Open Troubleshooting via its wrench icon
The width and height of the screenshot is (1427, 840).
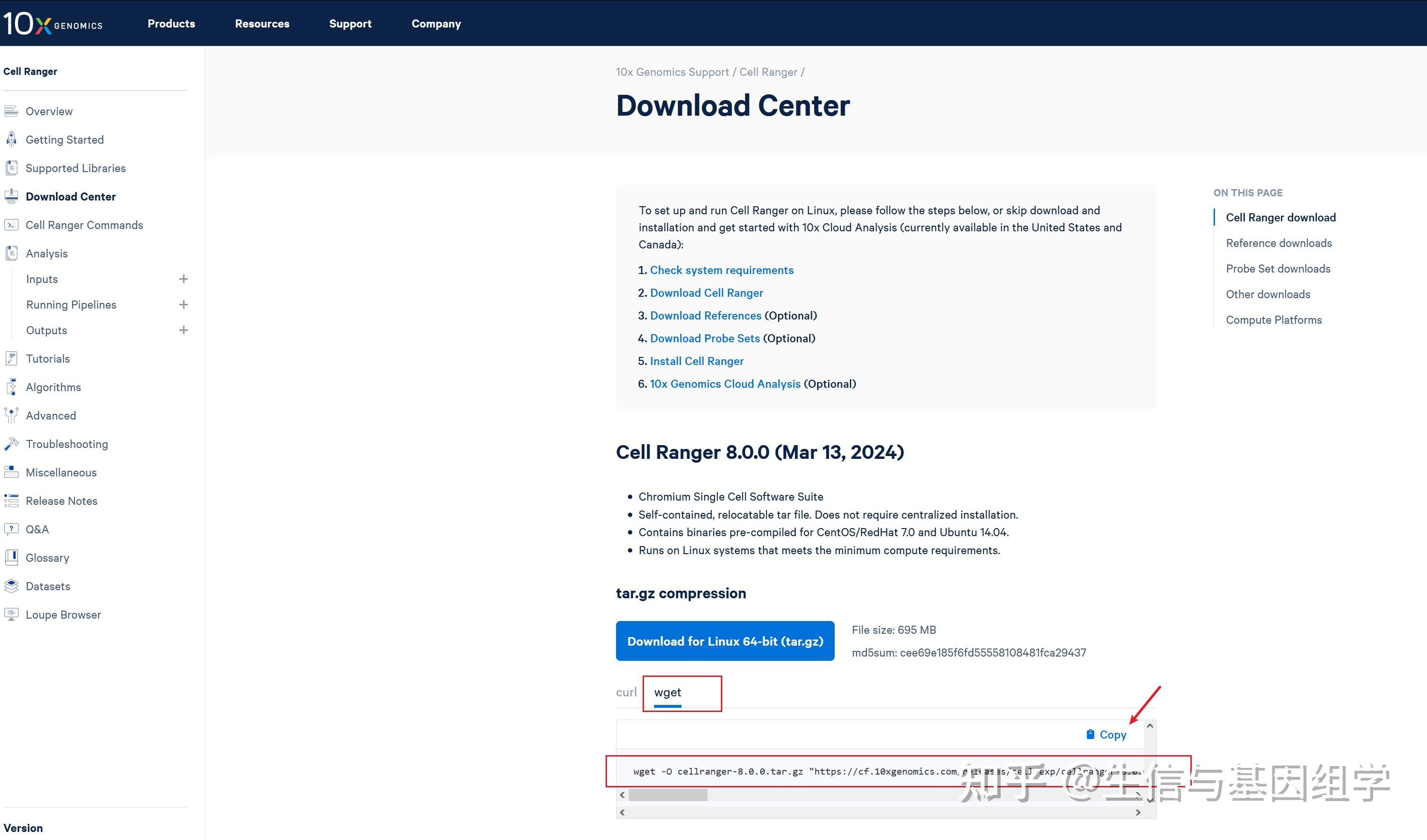(x=11, y=444)
